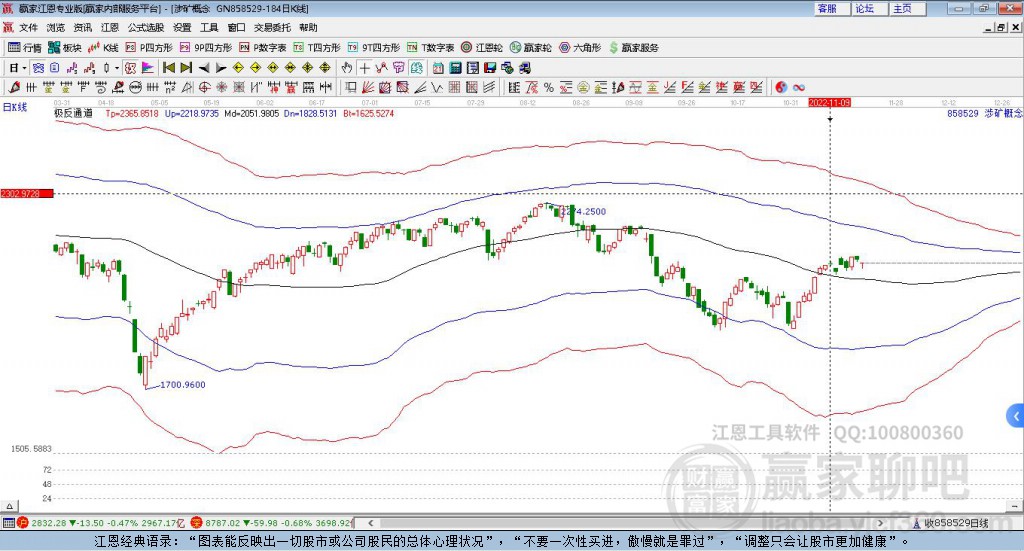1024x551 pixels.
Task: Open the calendar icon tool
Action: 438,68
